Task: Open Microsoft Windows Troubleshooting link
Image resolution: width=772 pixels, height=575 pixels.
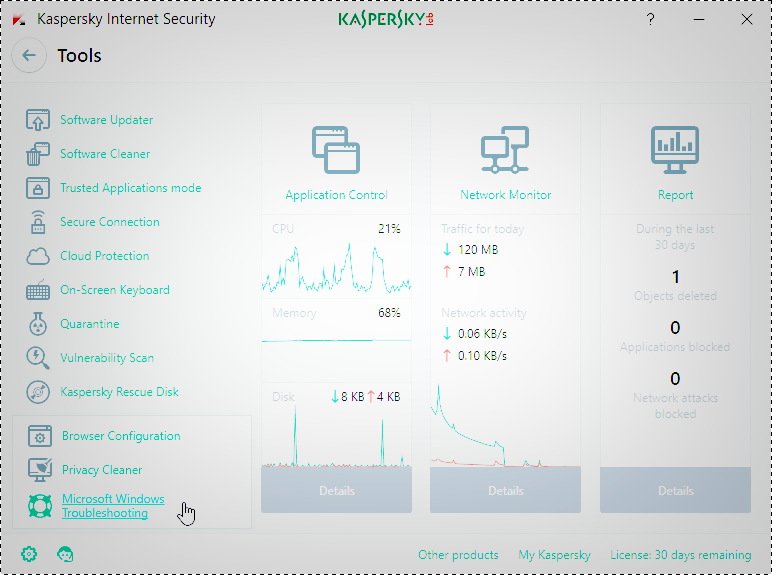Action: (112, 506)
